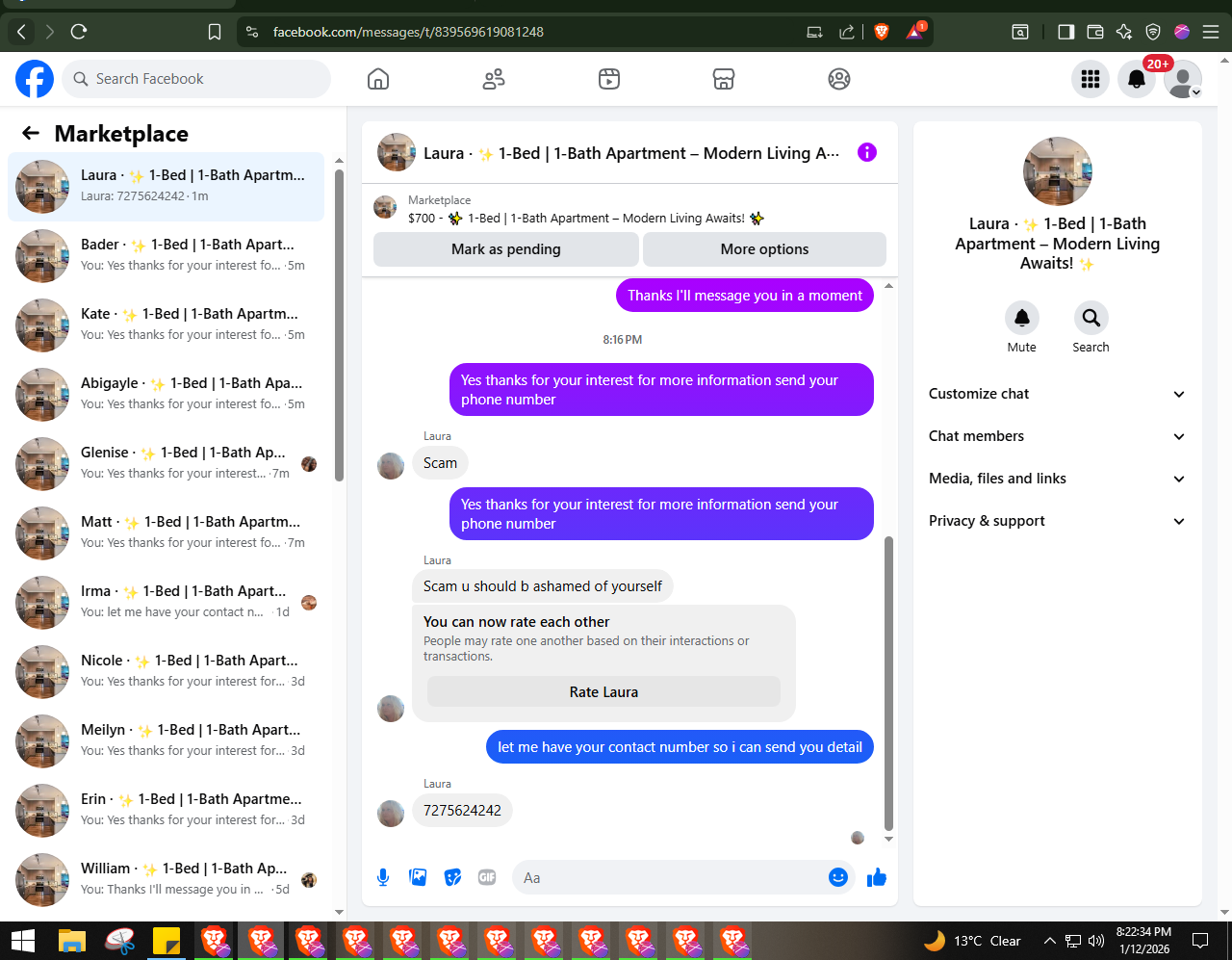The width and height of the screenshot is (1232, 960).
Task: Open the account profile menu
Action: (x=1183, y=79)
